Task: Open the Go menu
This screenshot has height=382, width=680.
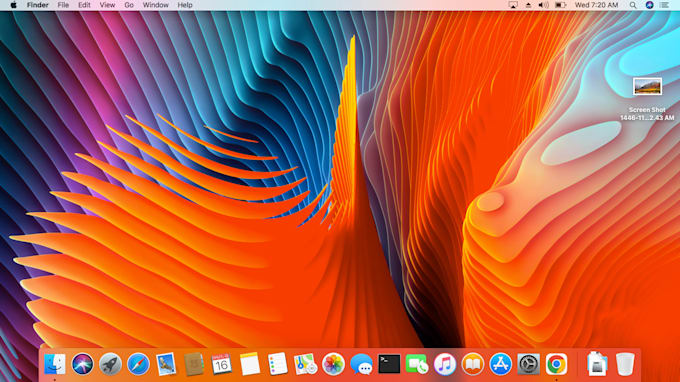Action: pyautogui.click(x=129, y=5)
